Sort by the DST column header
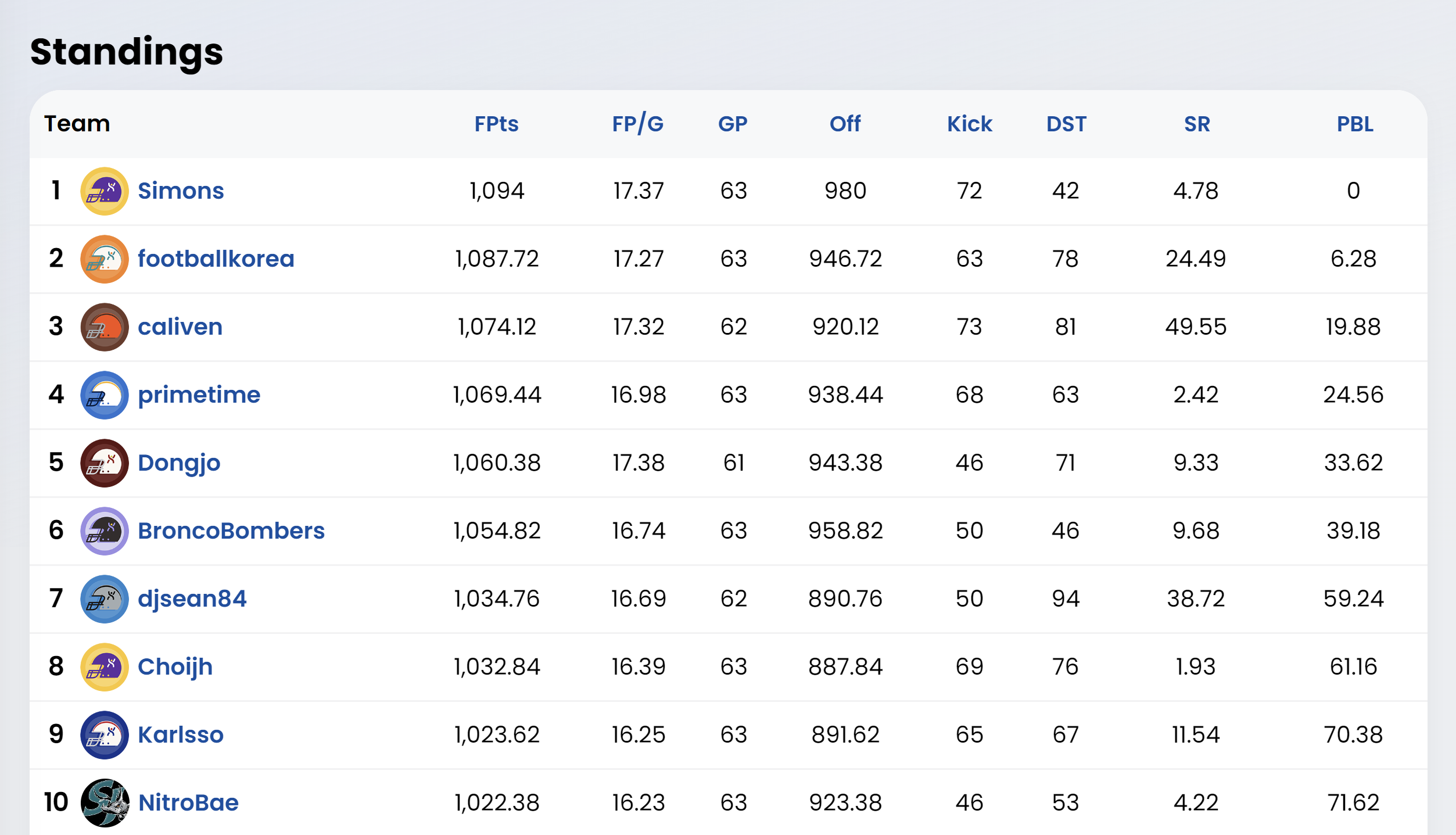 click(x=1066, y=124)
